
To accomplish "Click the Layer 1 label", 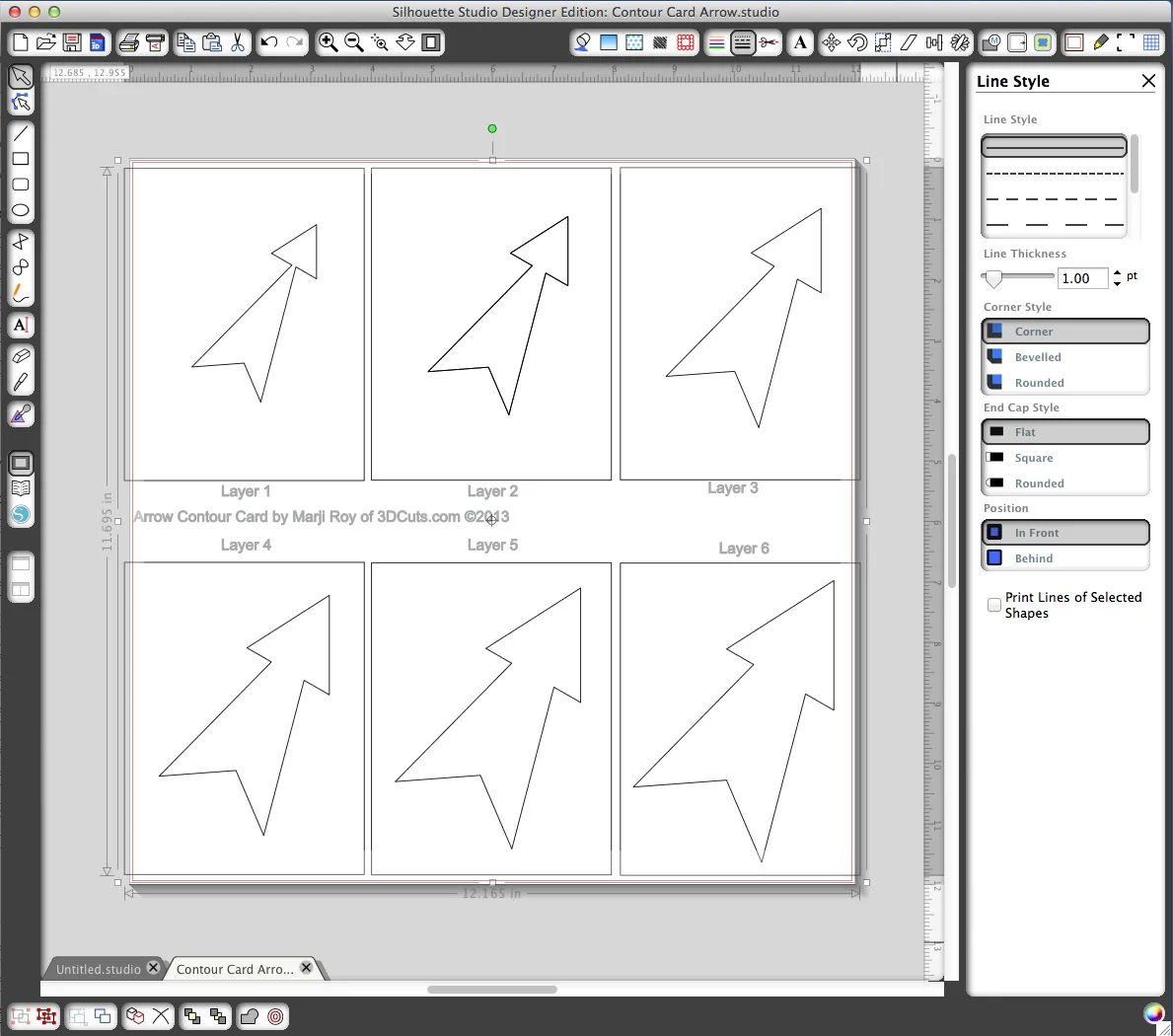I will point(246,491).
